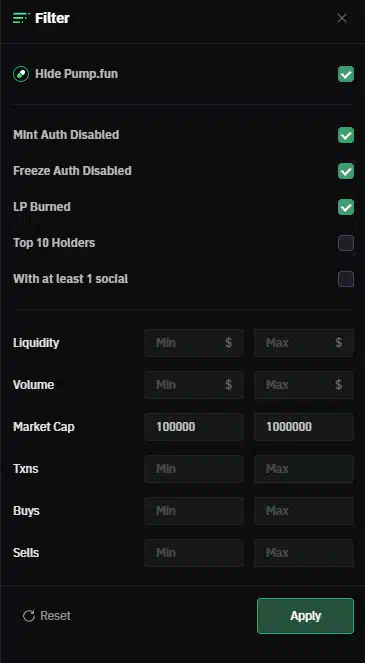Image resolution: width=365 pixels, height=663 pixels.
Task: Check With at least 1 social
Action: (346, 279)
